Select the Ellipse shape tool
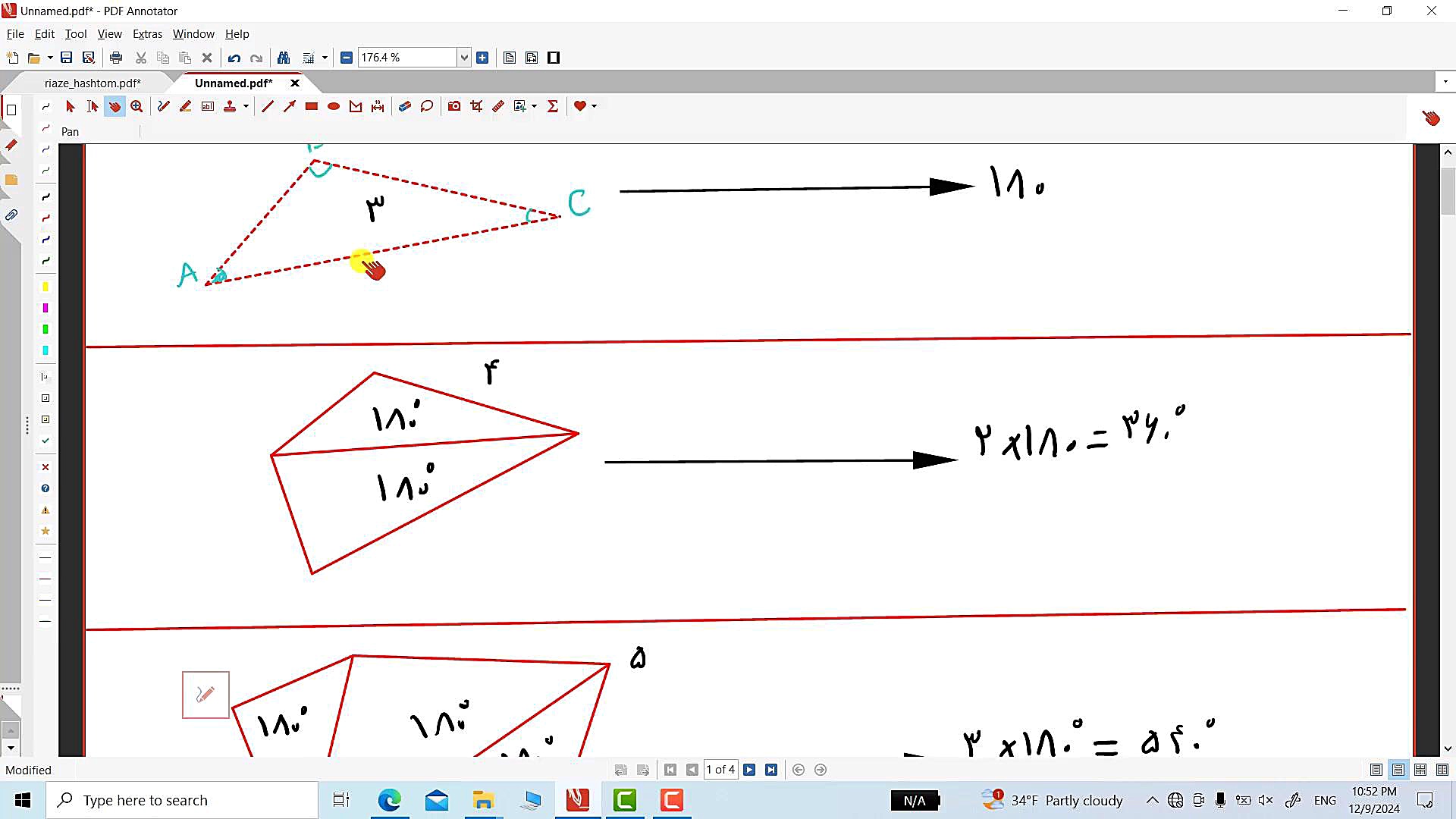This screenshot has height=819, width=1456. point(333,106)
